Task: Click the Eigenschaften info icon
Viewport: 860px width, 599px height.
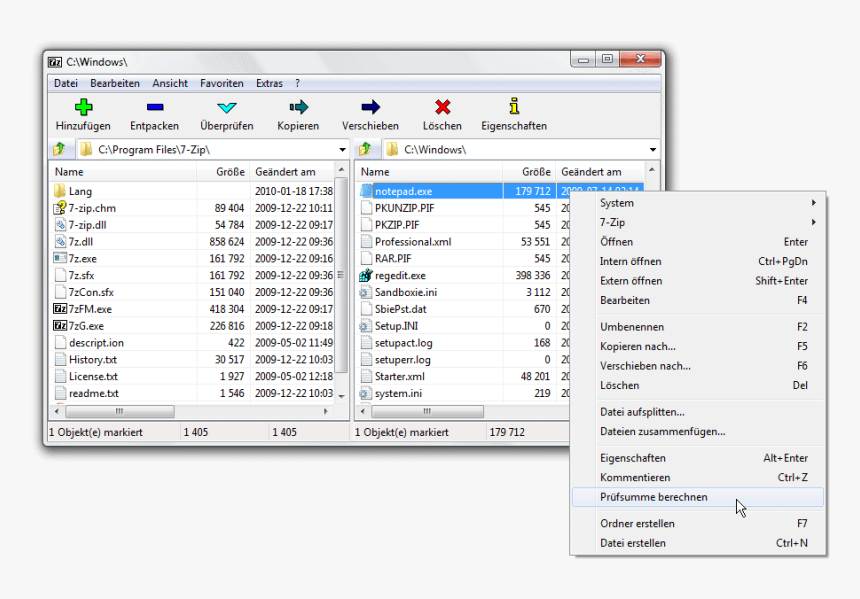Action: click(514, 106)
